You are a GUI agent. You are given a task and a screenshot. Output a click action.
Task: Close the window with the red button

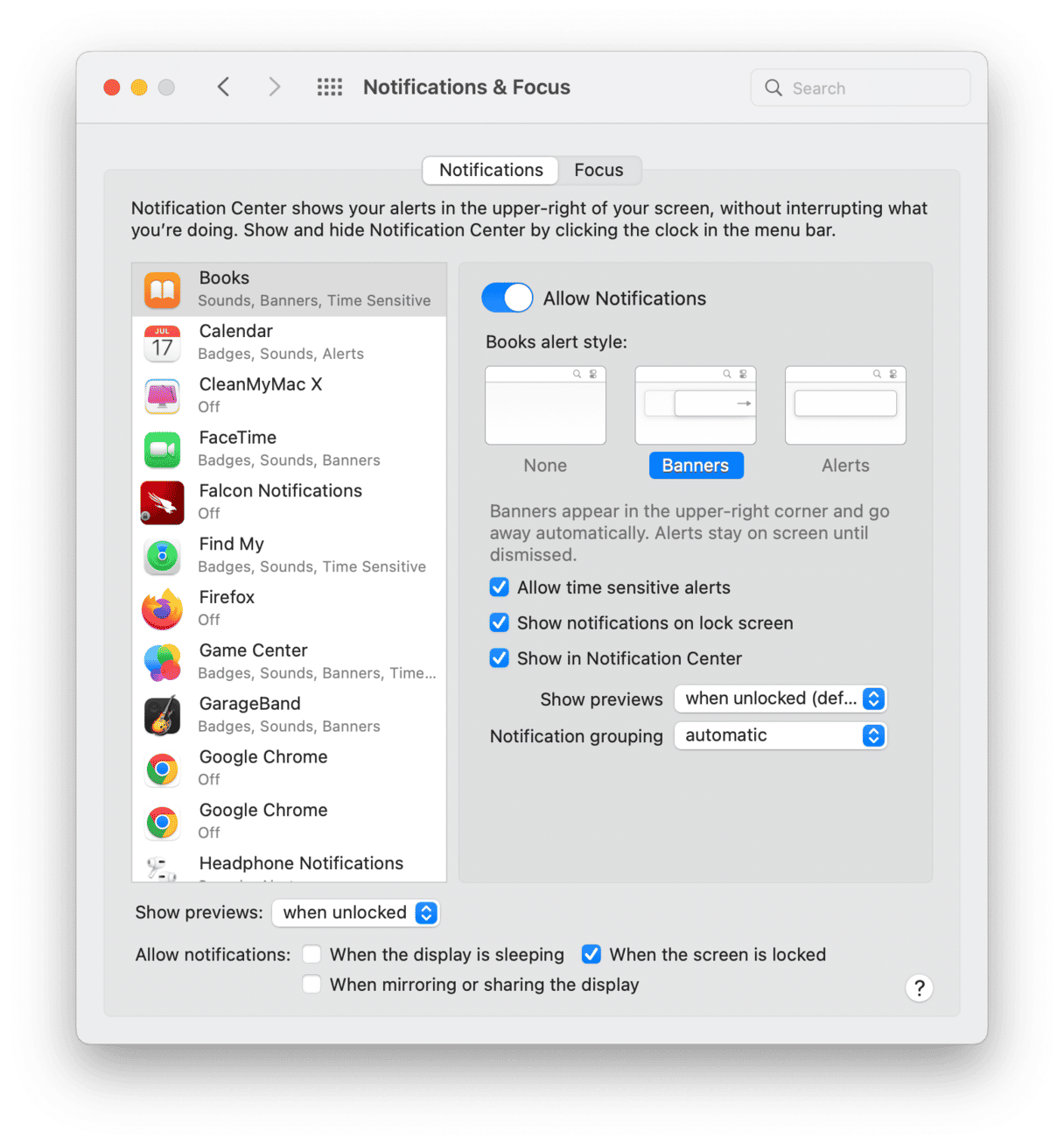pos(112,88)
